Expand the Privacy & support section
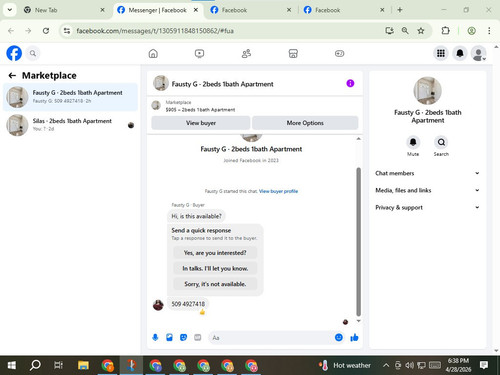500x375 pixels. coord(428,207)
